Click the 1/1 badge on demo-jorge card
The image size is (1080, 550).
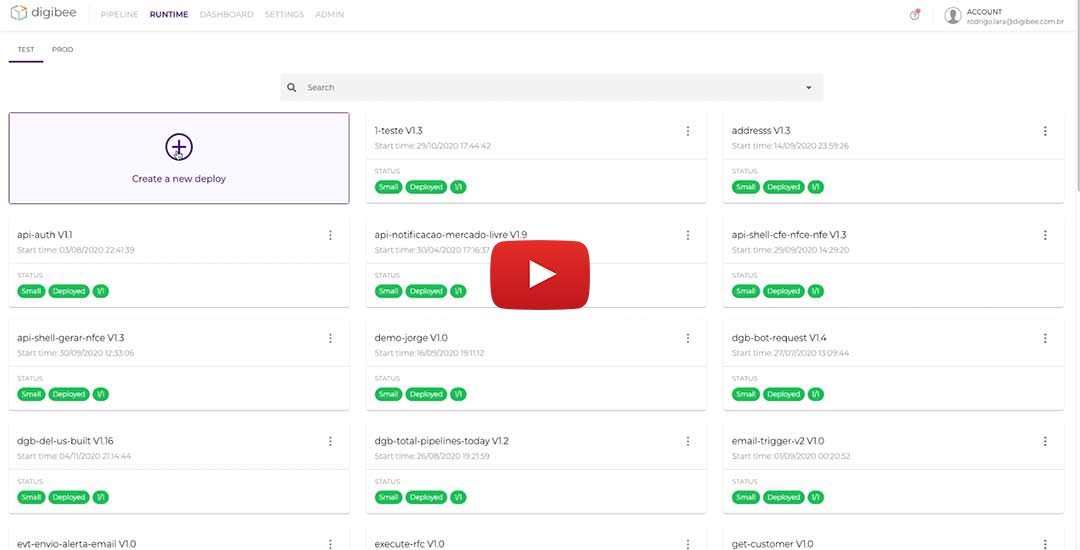pos(458,394)
